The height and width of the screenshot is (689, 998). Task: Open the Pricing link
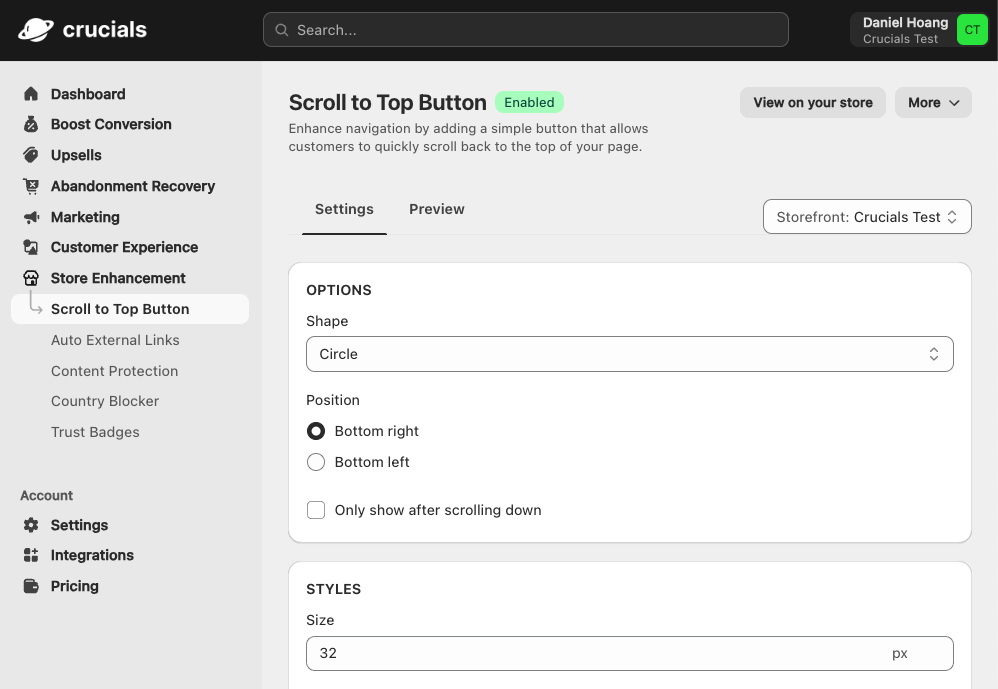(x=74, y=586)
